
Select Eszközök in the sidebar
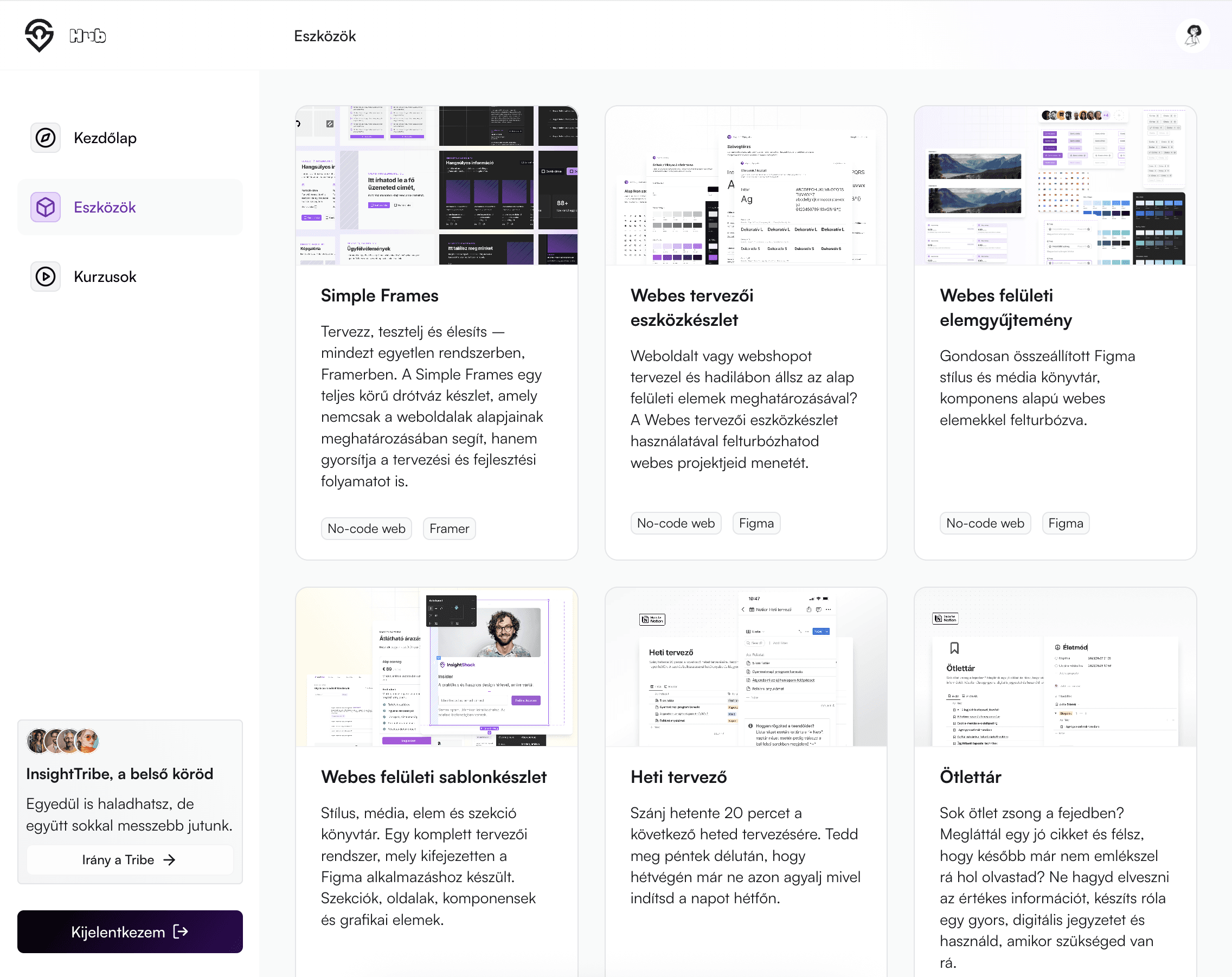[130, 208]
